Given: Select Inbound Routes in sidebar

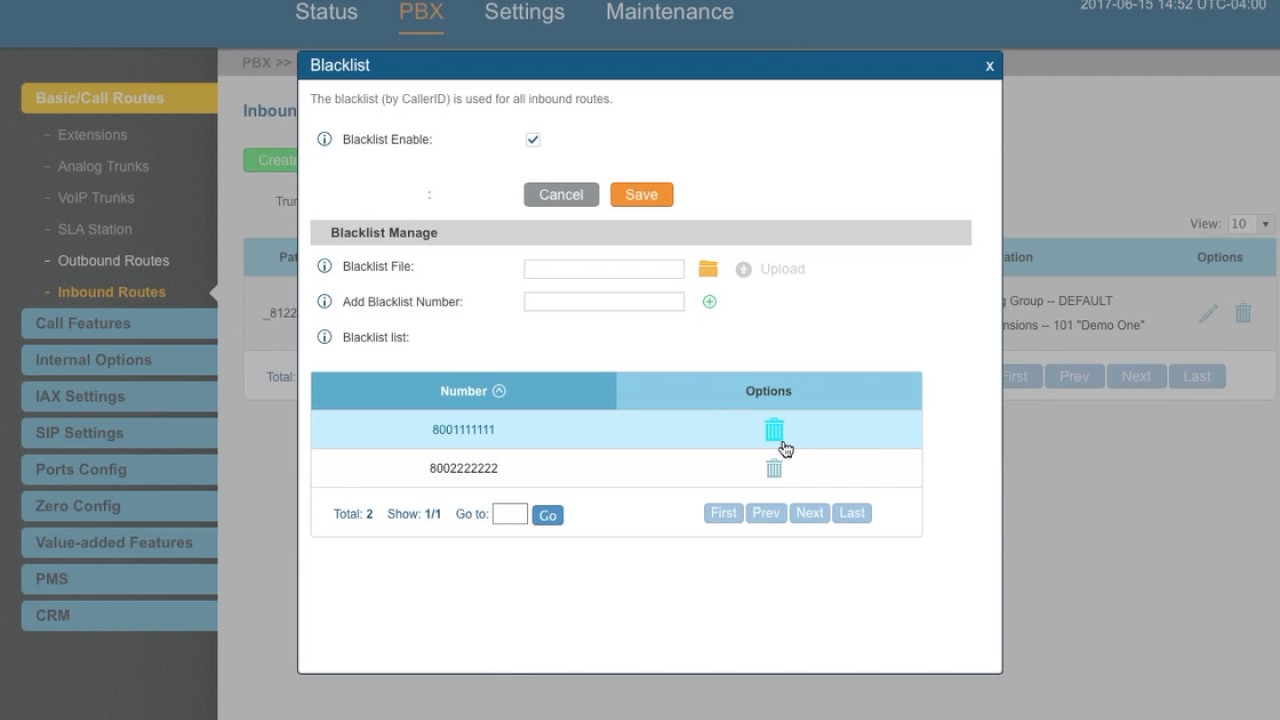Looking at the screenshot, I should click(112, 292).
